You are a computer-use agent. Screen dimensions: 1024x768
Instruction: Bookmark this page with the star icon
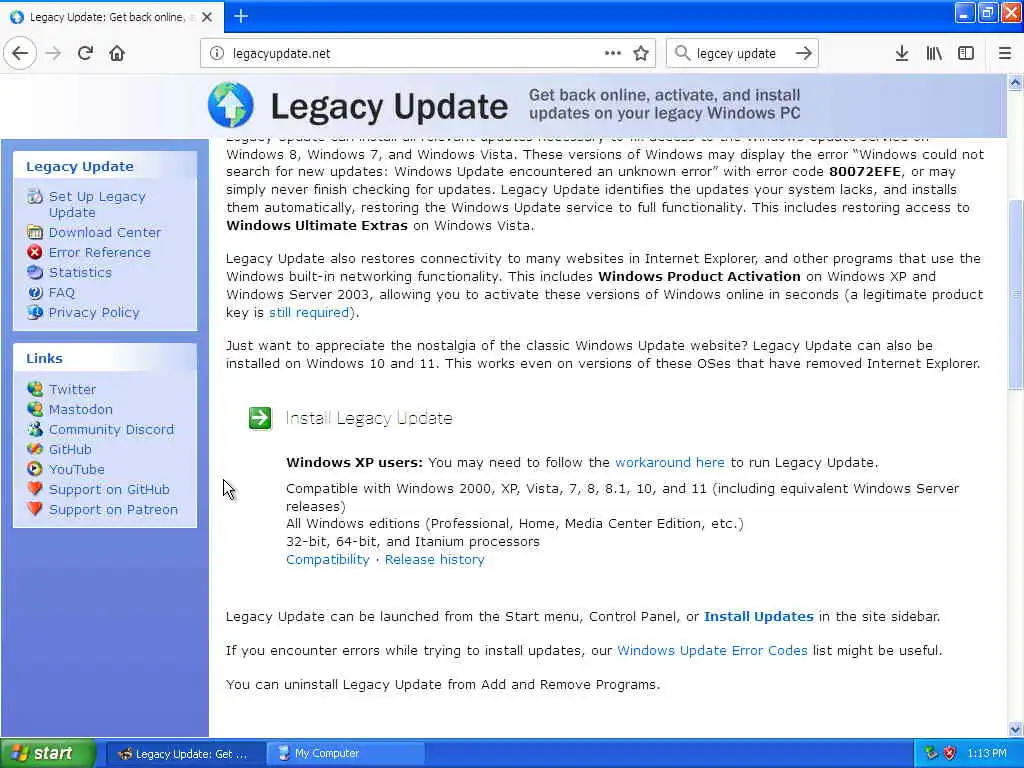[641, 54]
